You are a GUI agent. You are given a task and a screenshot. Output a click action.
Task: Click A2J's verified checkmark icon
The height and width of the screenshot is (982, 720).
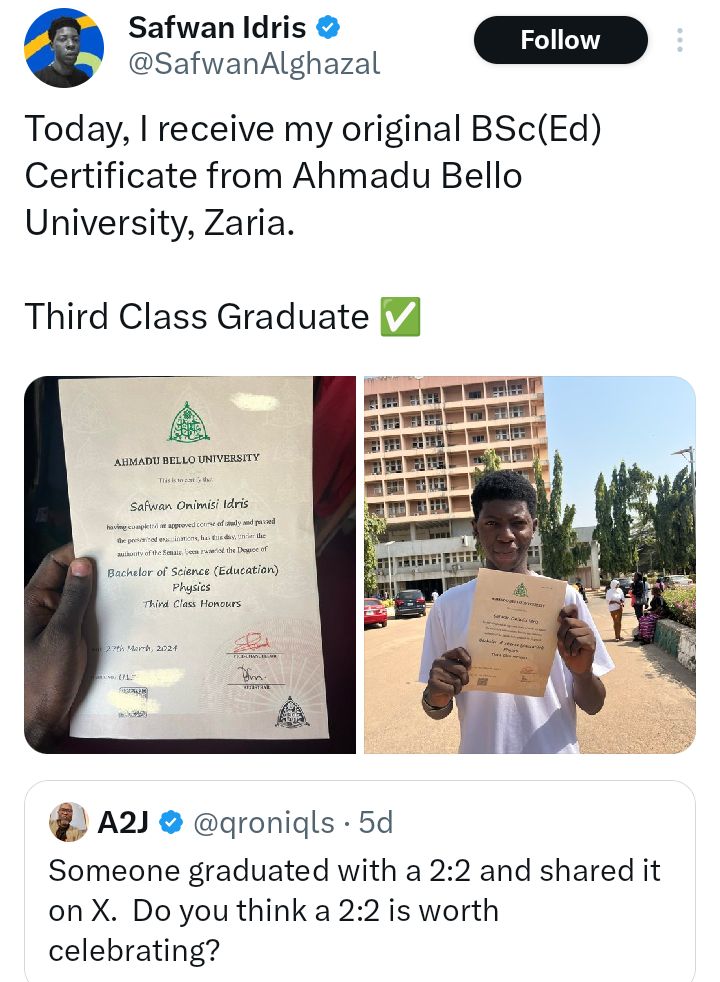point(169,821)
